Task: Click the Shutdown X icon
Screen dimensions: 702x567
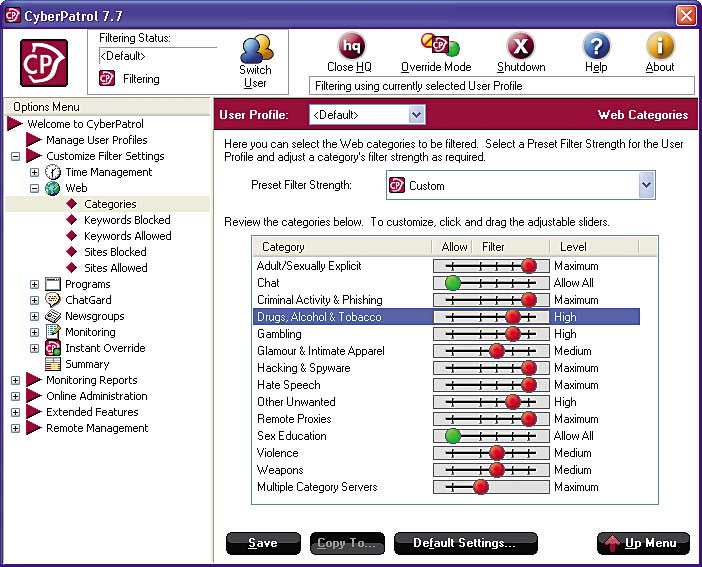Action: (x=520, y=46)
